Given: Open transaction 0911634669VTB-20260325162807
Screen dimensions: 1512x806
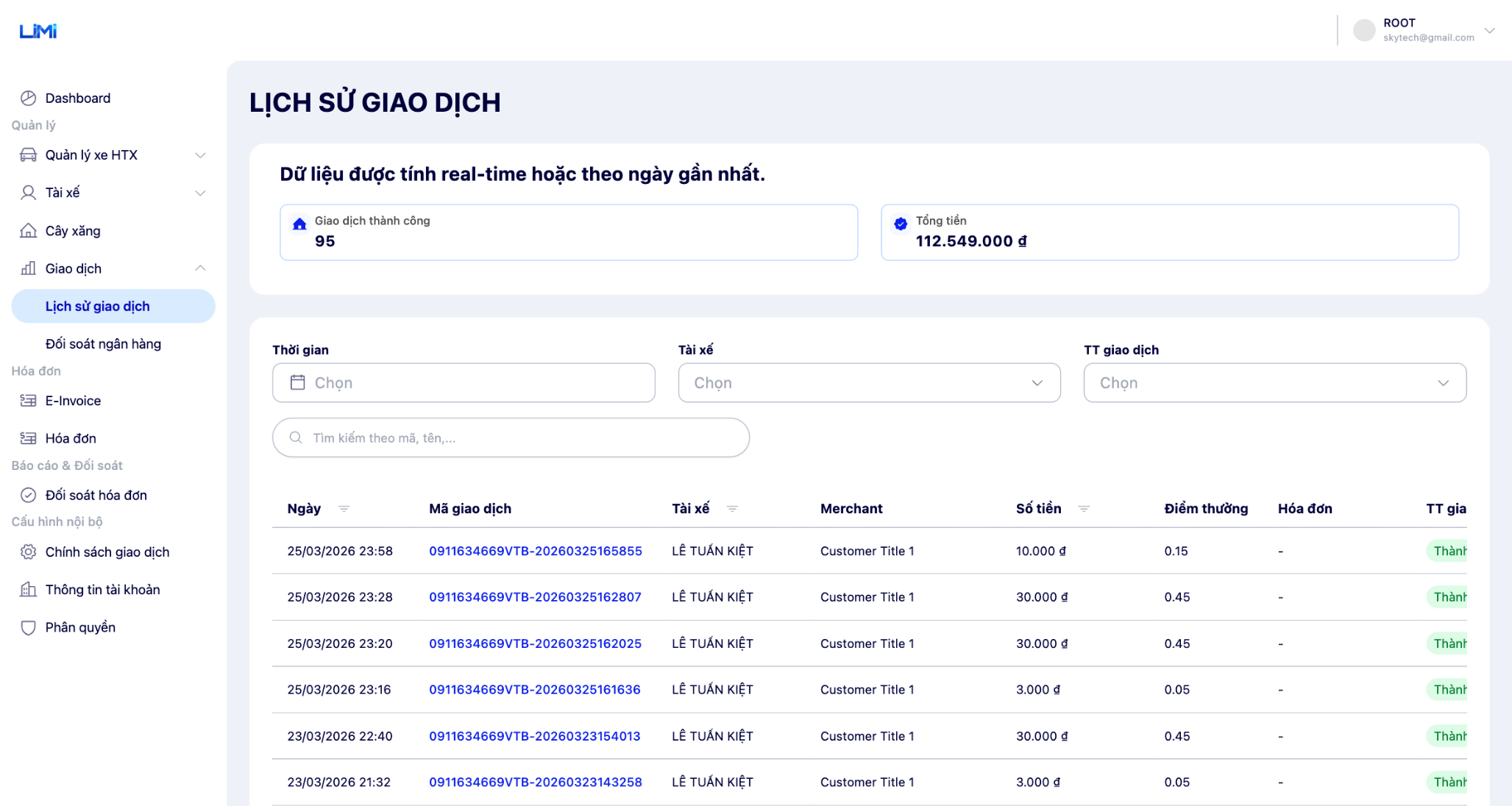Looking at the screenshot, I should 535,597.
